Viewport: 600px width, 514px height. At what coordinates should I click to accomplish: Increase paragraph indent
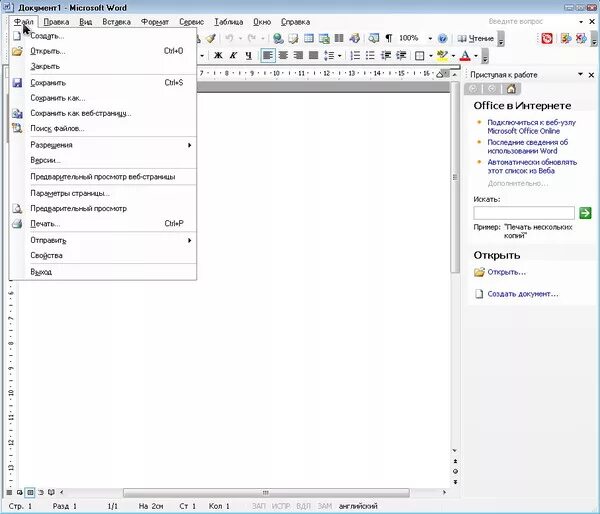point(401,56)
